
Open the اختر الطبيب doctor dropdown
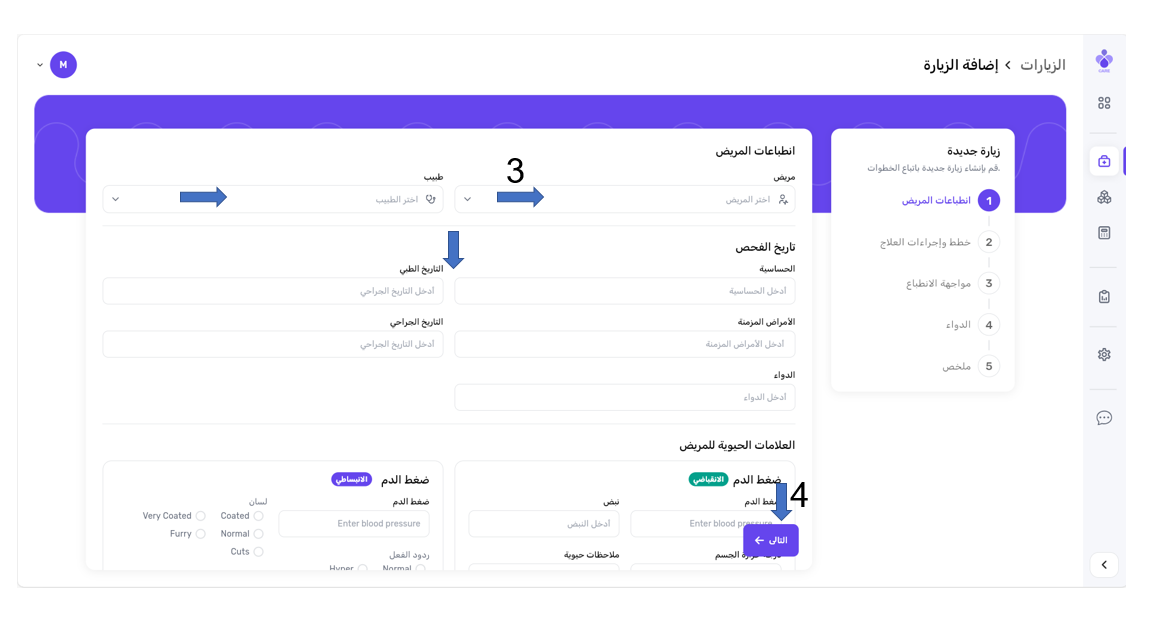[x=272, y=199]
